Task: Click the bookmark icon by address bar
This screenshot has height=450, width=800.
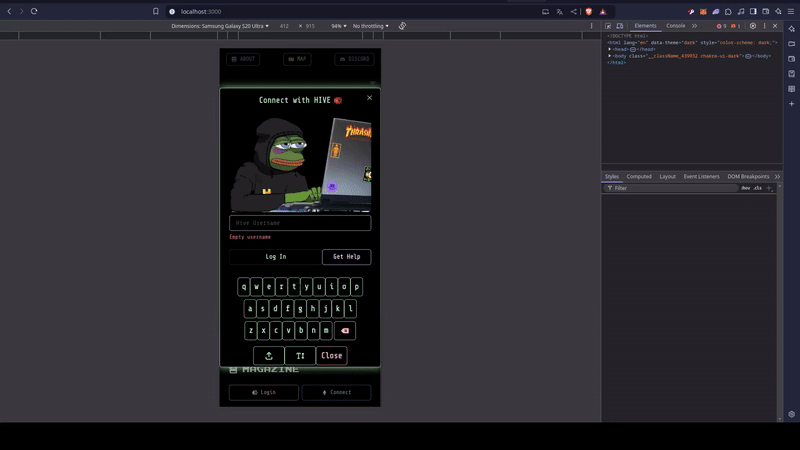Action: tap(156, 11)
